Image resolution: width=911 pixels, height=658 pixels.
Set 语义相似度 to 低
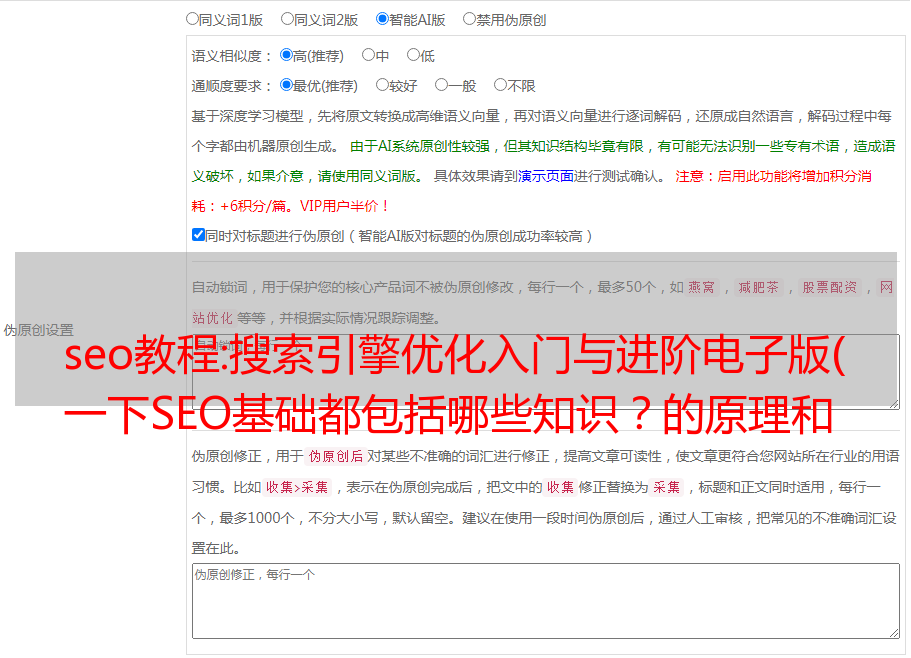[413, 55]
